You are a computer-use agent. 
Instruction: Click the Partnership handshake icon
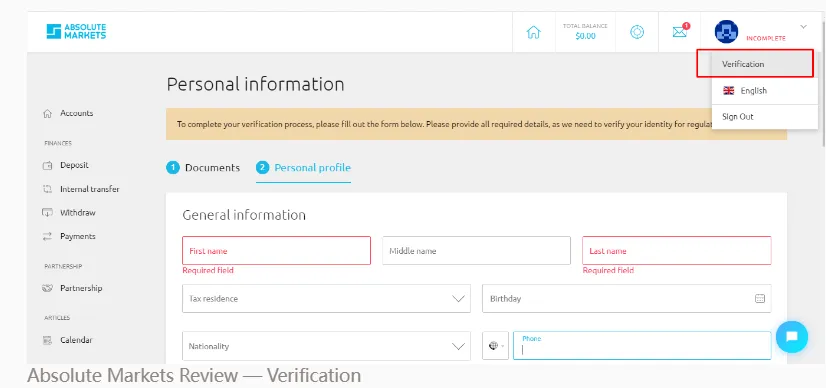47,288
